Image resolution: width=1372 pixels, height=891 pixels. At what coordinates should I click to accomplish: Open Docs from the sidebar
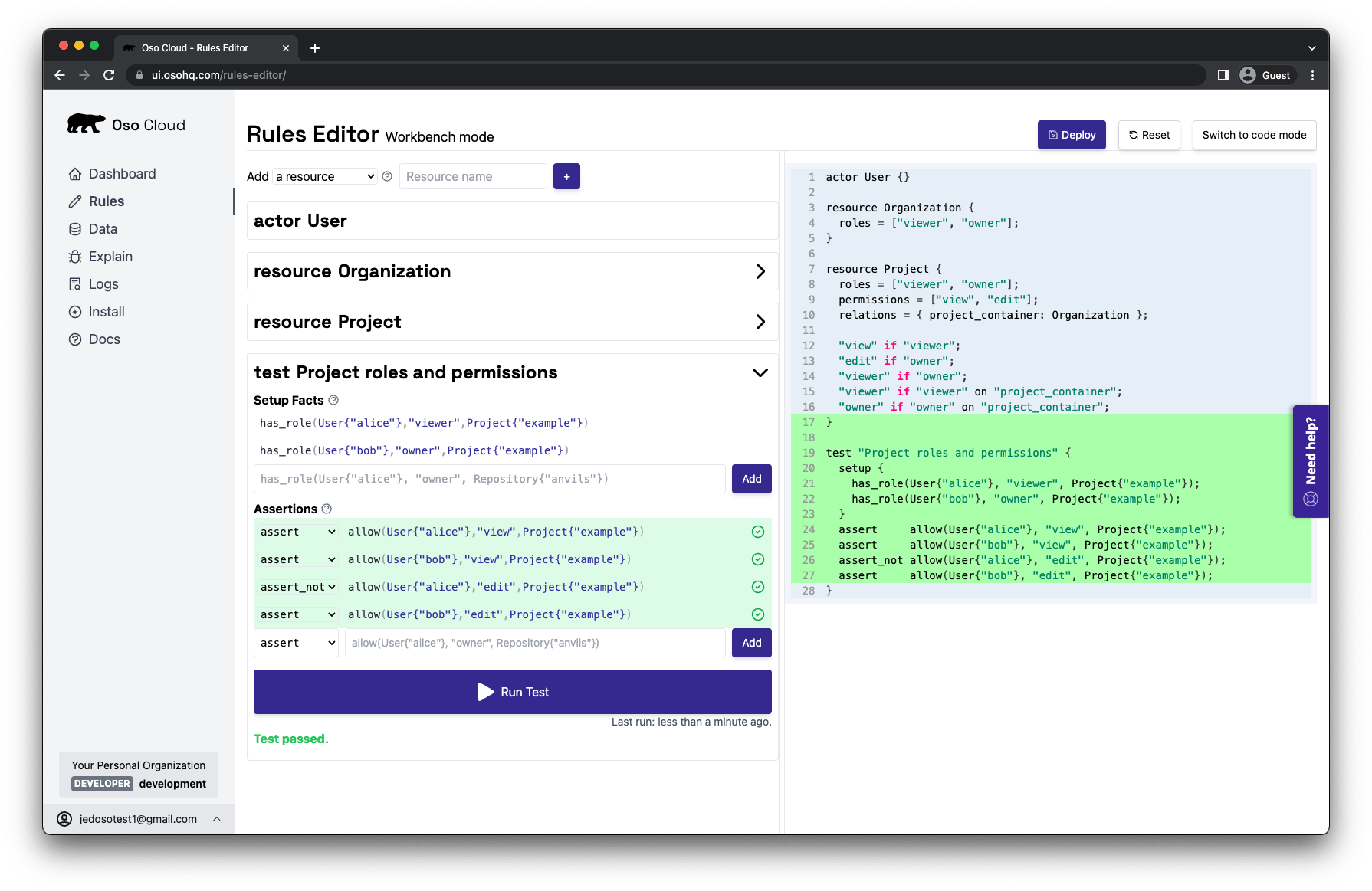[104, 339]
